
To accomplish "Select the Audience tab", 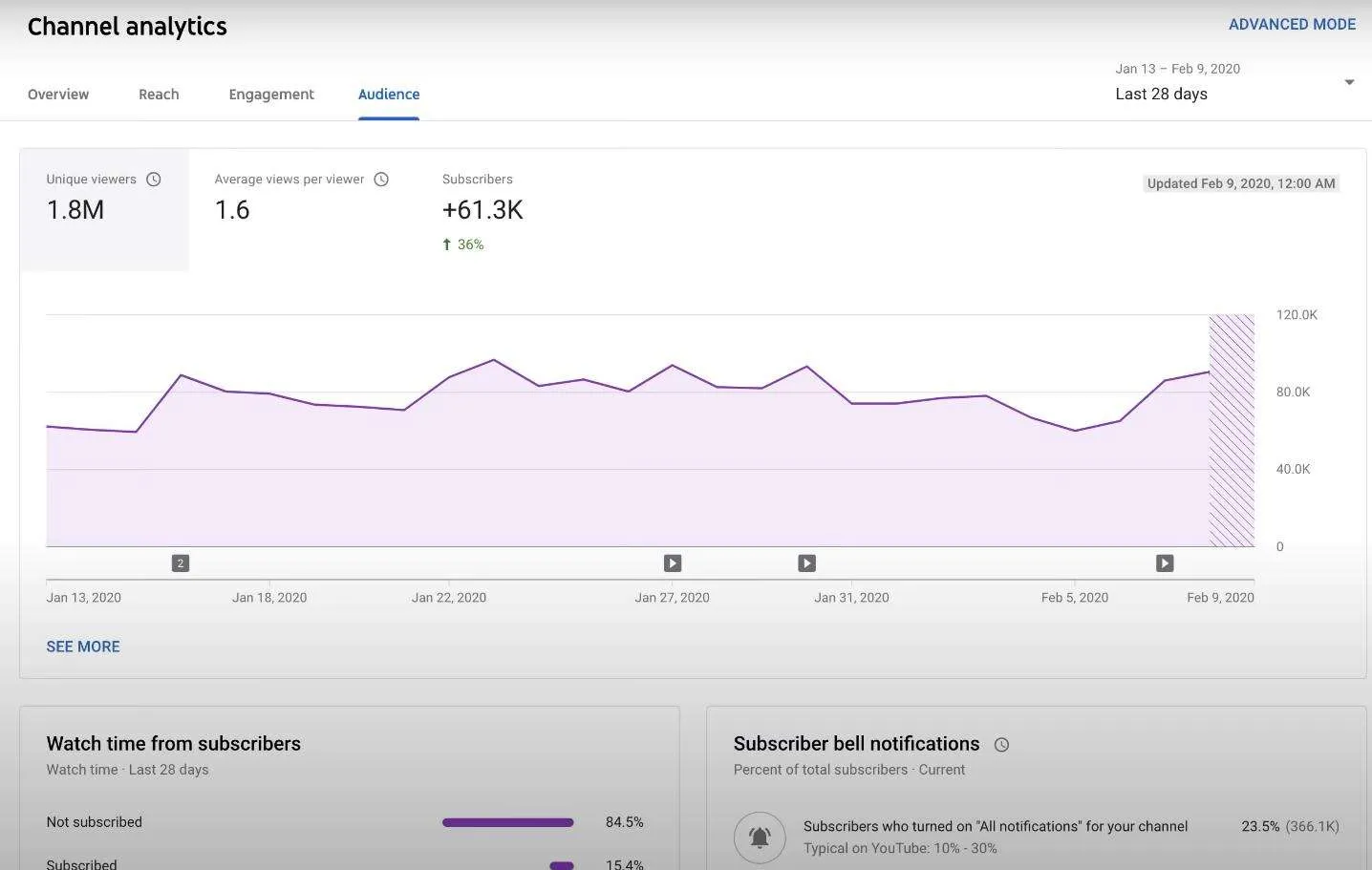I will [x=389, y=95].
